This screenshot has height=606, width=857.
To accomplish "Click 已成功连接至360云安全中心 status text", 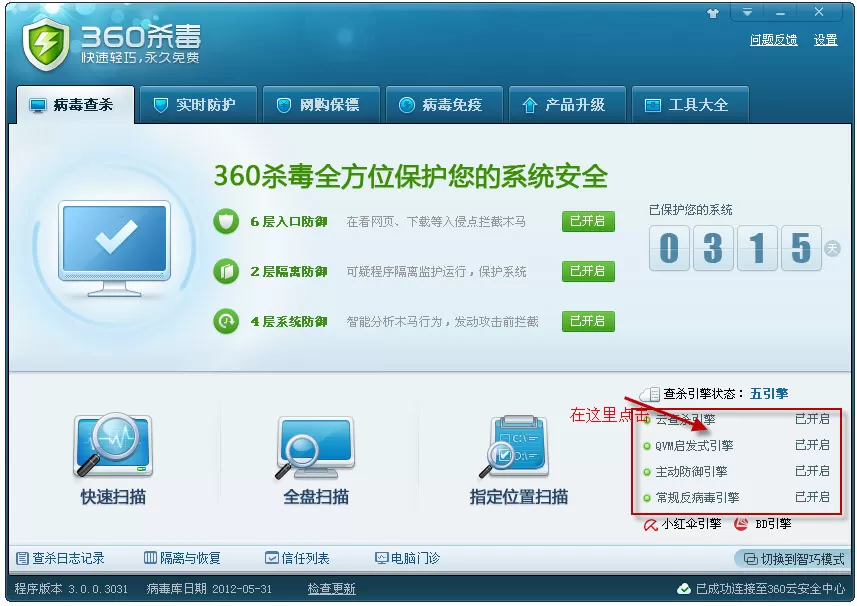I will click(771, 589).
